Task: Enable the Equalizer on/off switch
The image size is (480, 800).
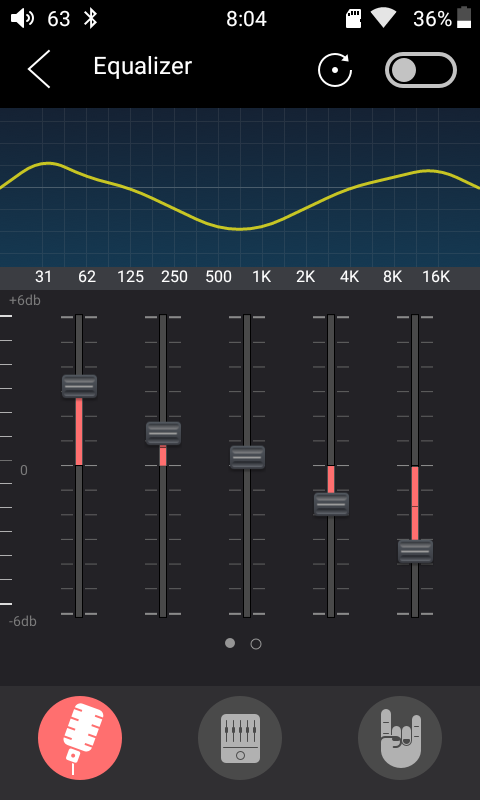Action: (x=421, y=69)
